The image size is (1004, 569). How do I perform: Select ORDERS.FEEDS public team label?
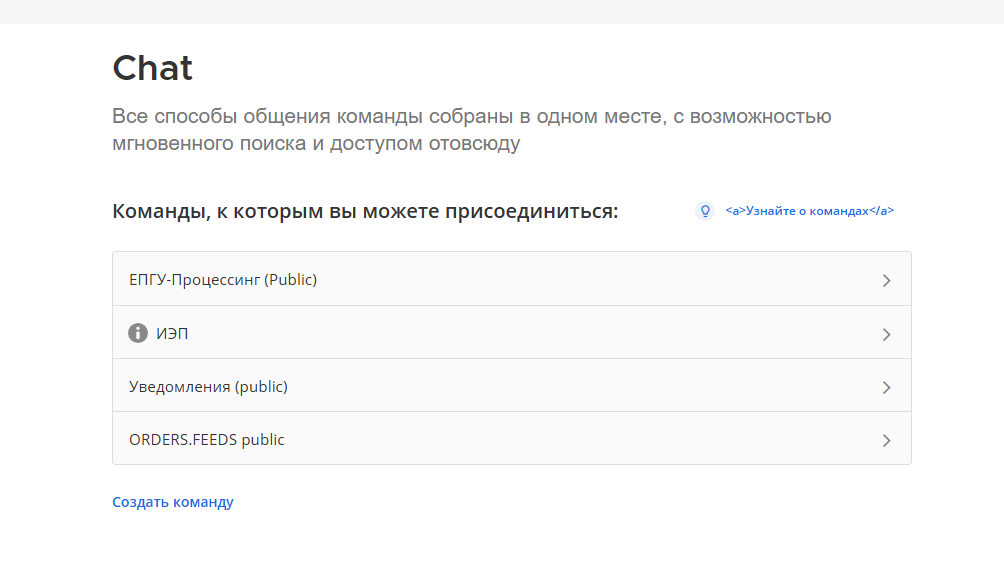click(207, 440)
